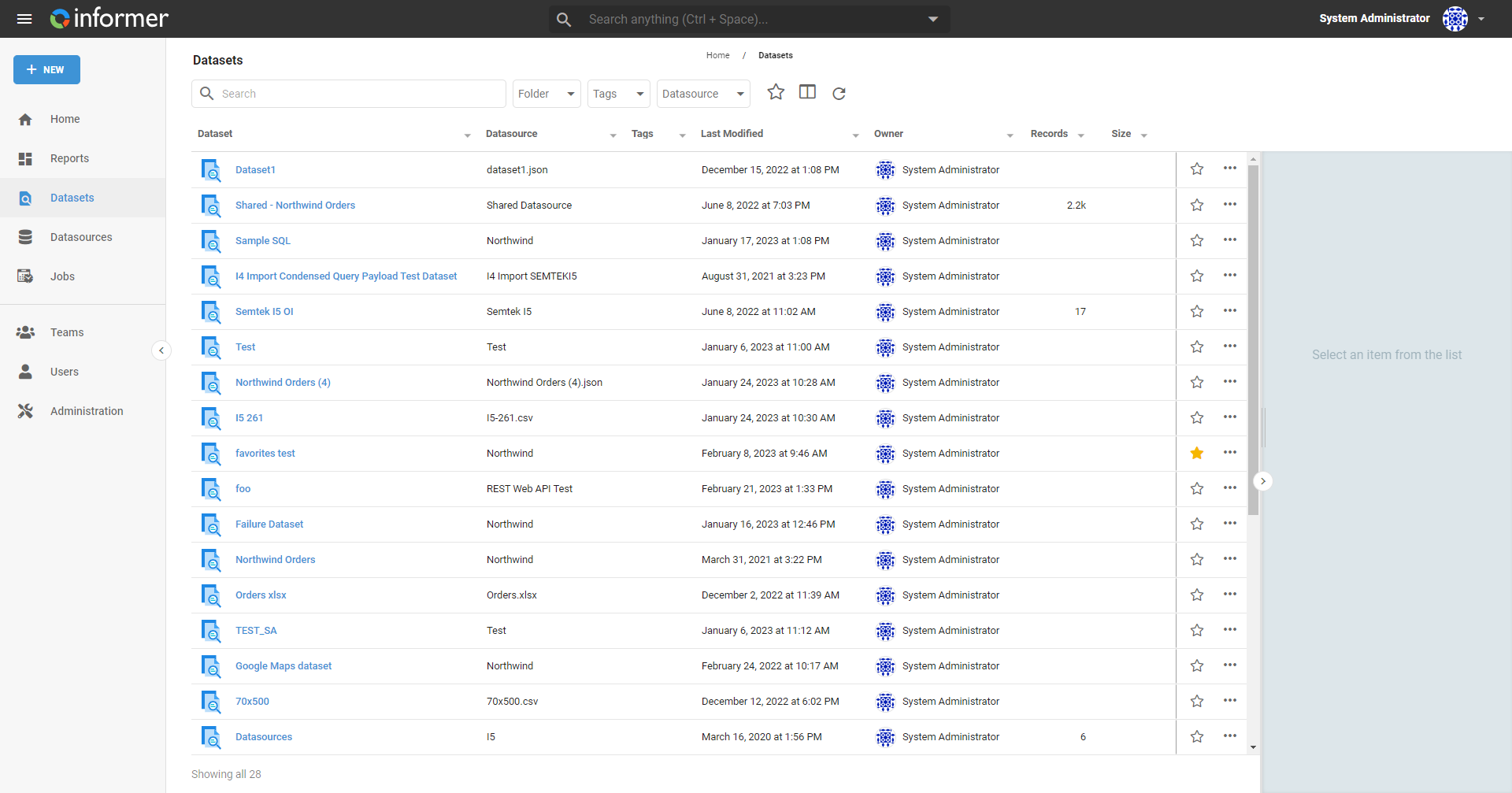Viewport: 1512px width, 793px height.
Task: Expand global search options arrow
Action: click(933, 19)
